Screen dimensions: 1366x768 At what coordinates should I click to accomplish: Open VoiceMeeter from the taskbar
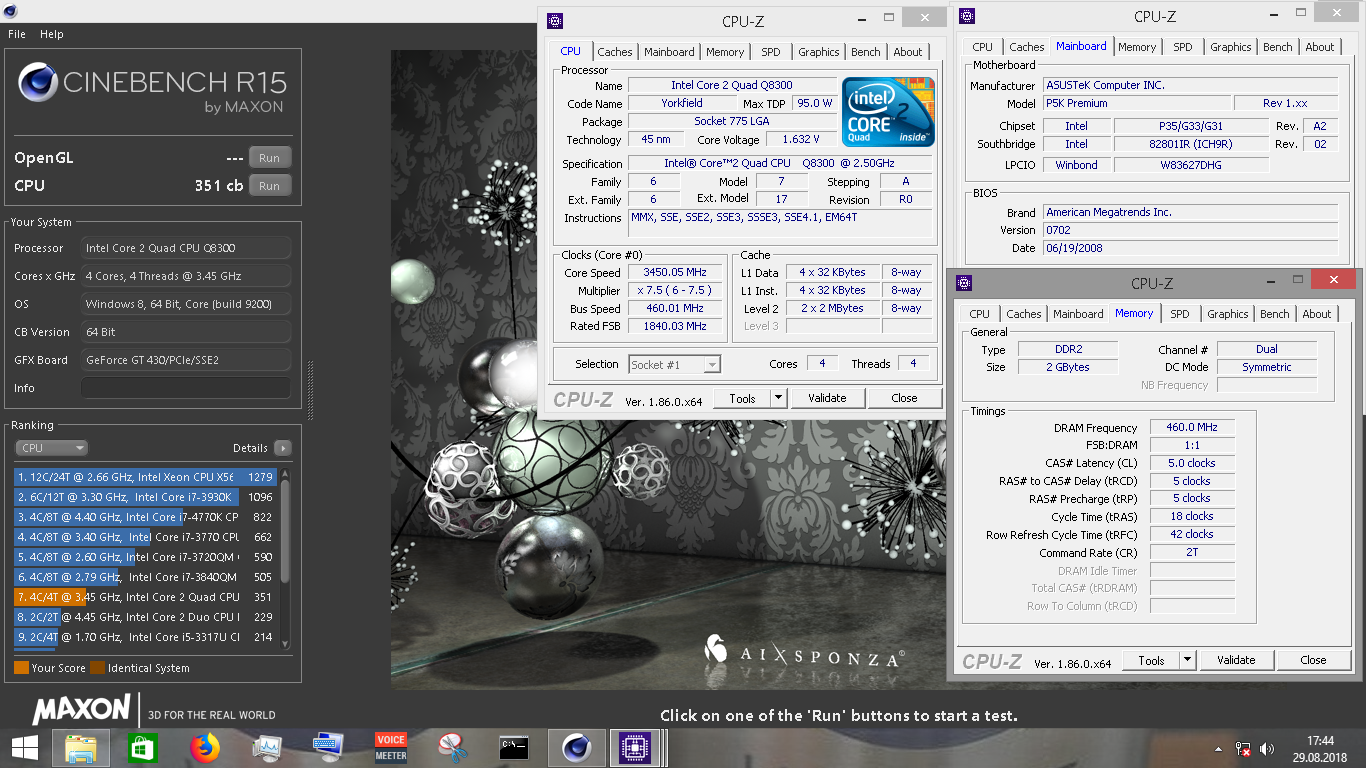[x=390, y=747]
